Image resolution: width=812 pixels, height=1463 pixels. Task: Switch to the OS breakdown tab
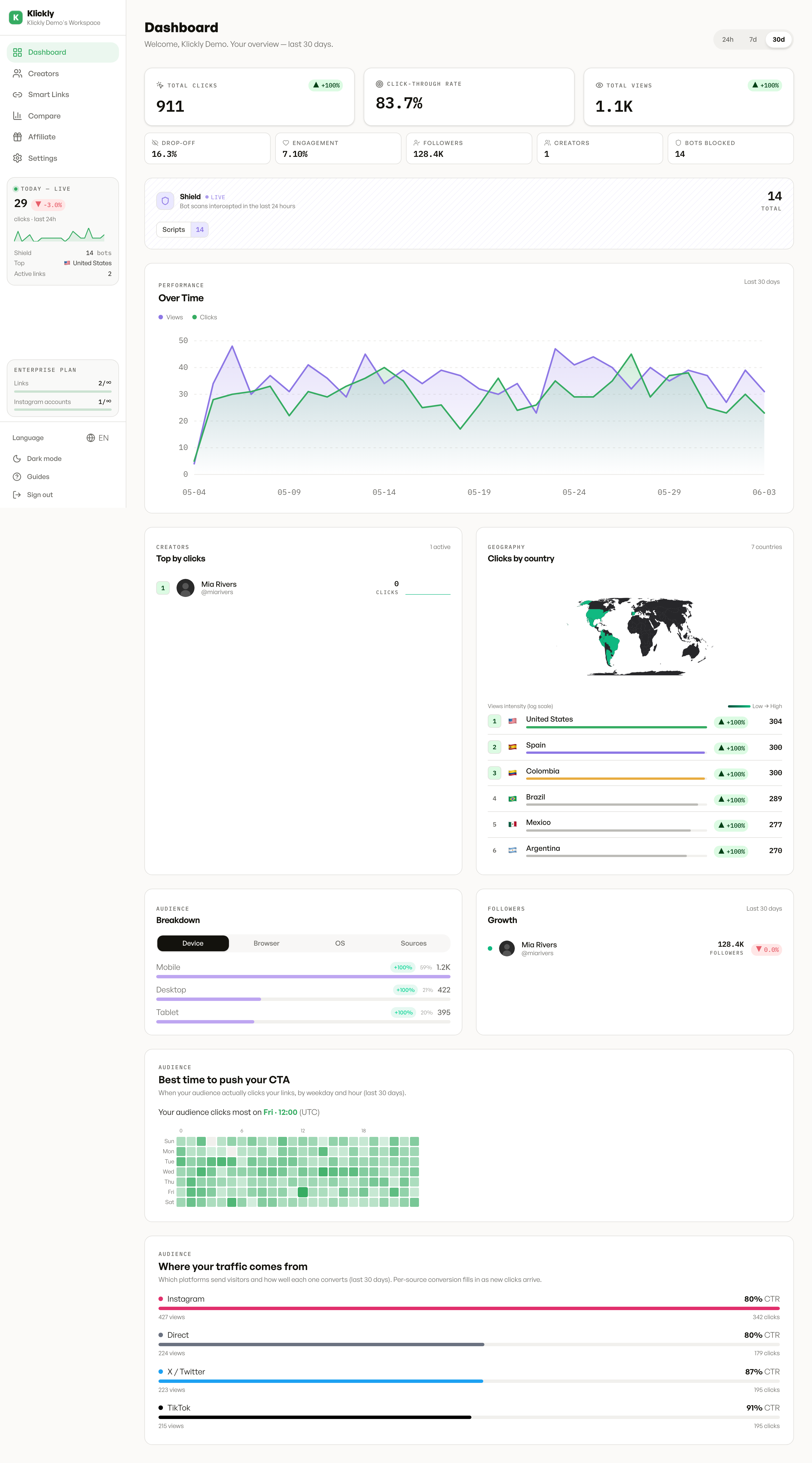(x=340, y=943)
